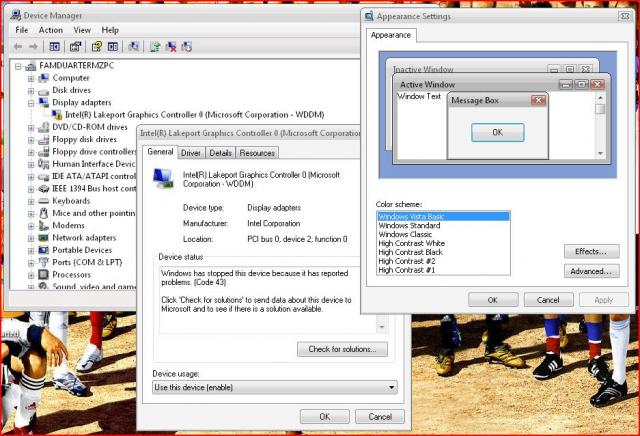The height and width of the screenshot is (436, 640).
Task: Choose High Contrast White scheme
Action: pos(443,243)
